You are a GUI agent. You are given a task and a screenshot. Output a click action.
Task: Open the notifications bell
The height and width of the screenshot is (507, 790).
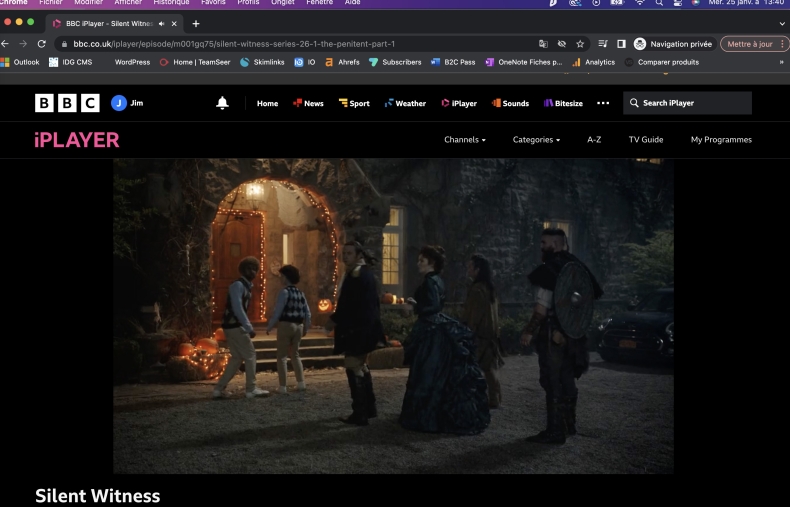(x=222, y=103)
